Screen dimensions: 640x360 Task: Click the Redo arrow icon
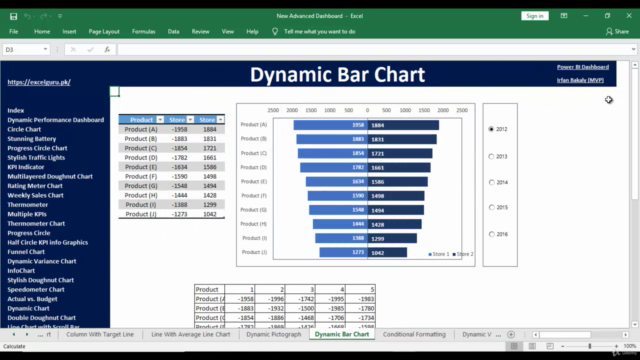pyautogui.click(x=43, y=16)
